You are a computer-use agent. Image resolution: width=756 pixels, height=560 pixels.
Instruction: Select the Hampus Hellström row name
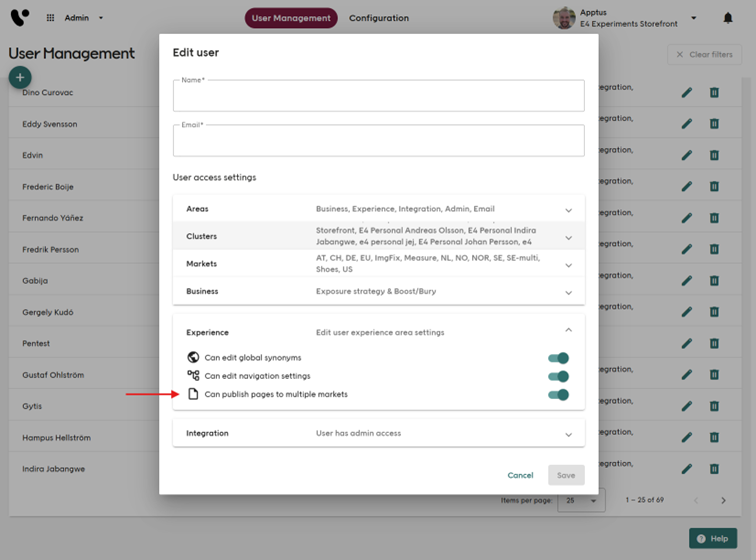pyautogui.click(x=56, y=437)
